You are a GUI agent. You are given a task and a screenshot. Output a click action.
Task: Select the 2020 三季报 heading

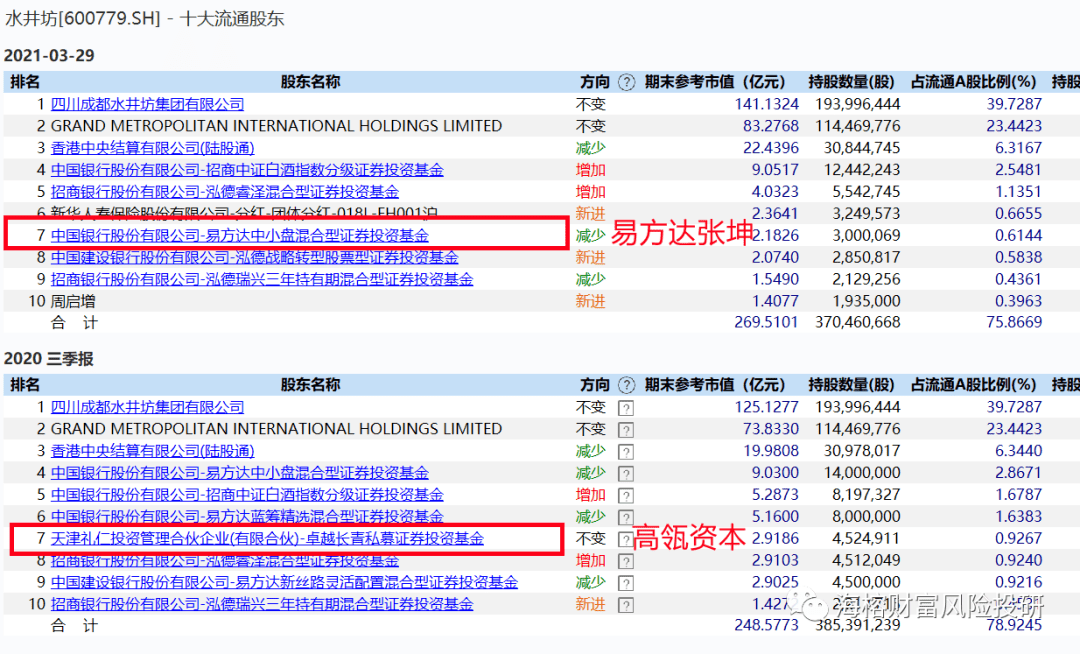coord(48,359)
